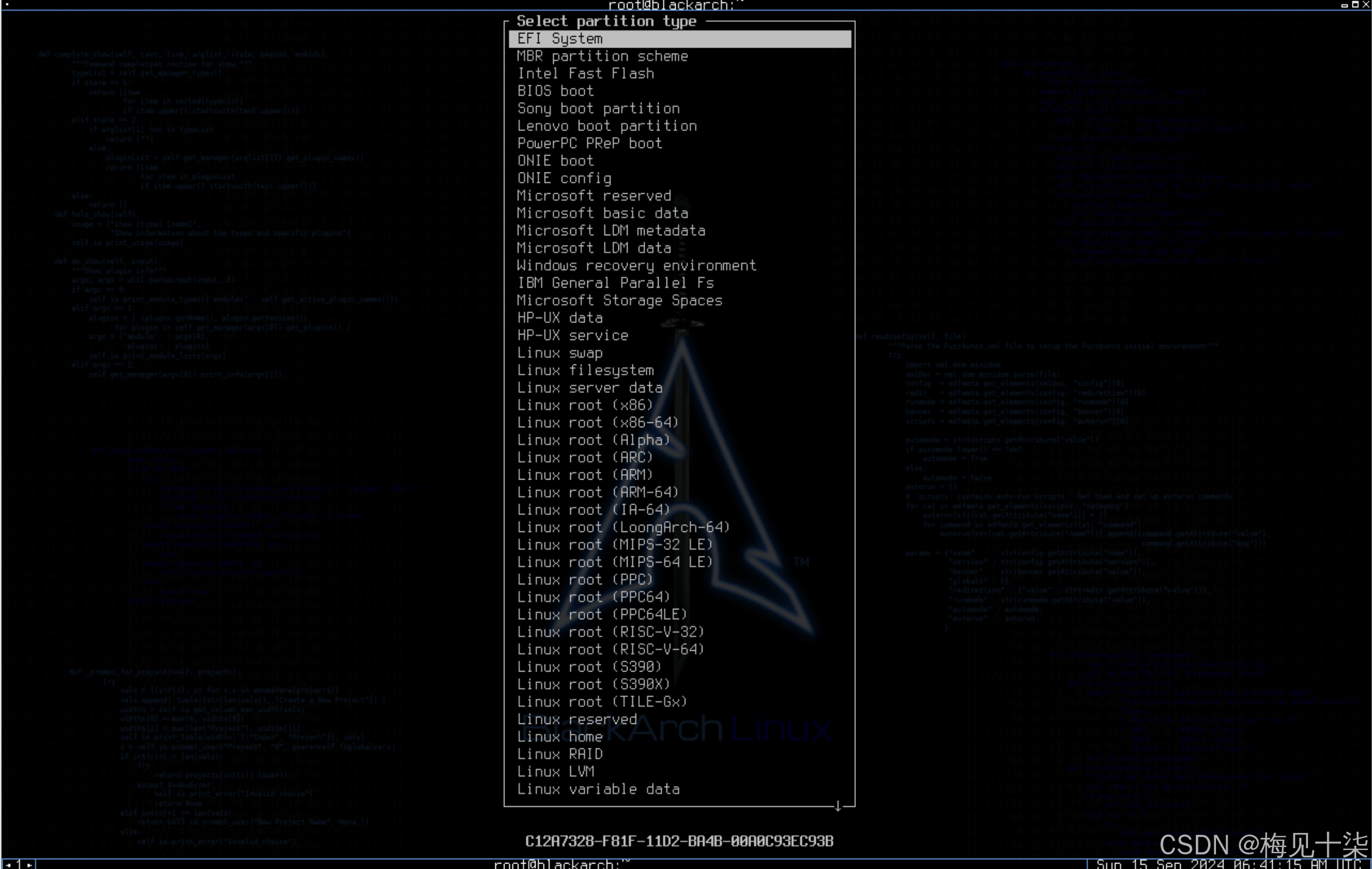Select Linux filesystem in the list
This screenshot has width=1372, height=869.
tap(585, 371)
